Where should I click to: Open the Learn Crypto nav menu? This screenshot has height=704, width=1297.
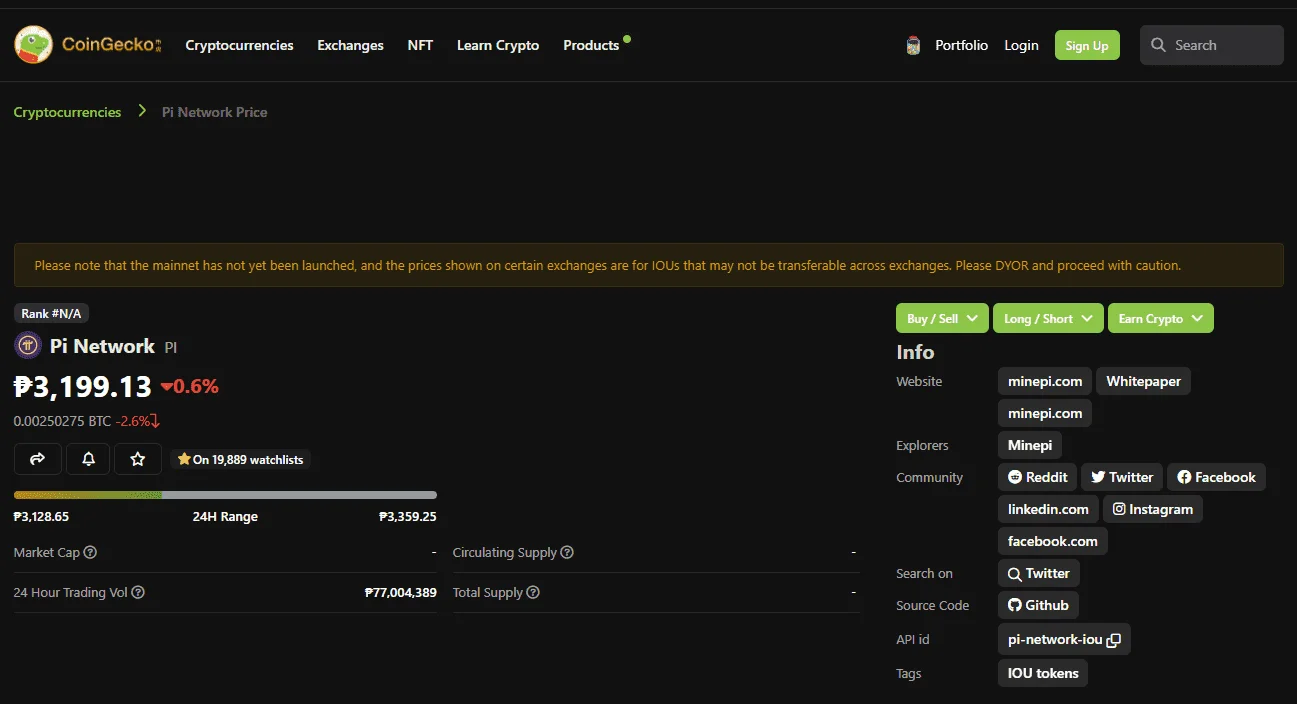point(498,45)
